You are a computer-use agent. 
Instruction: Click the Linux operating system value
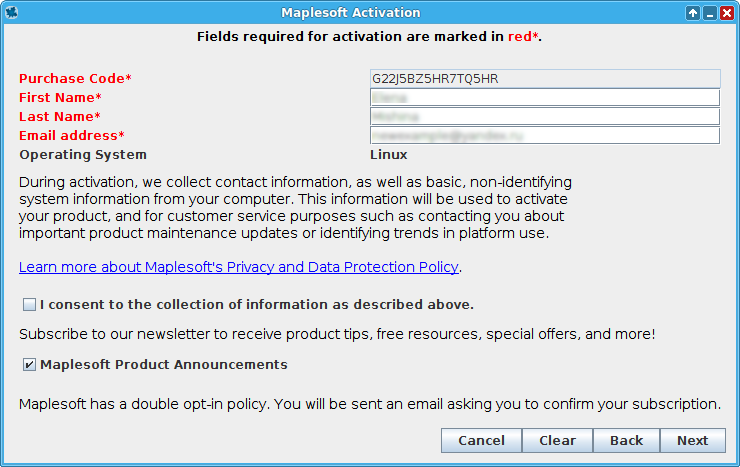[x=388, y=155]
